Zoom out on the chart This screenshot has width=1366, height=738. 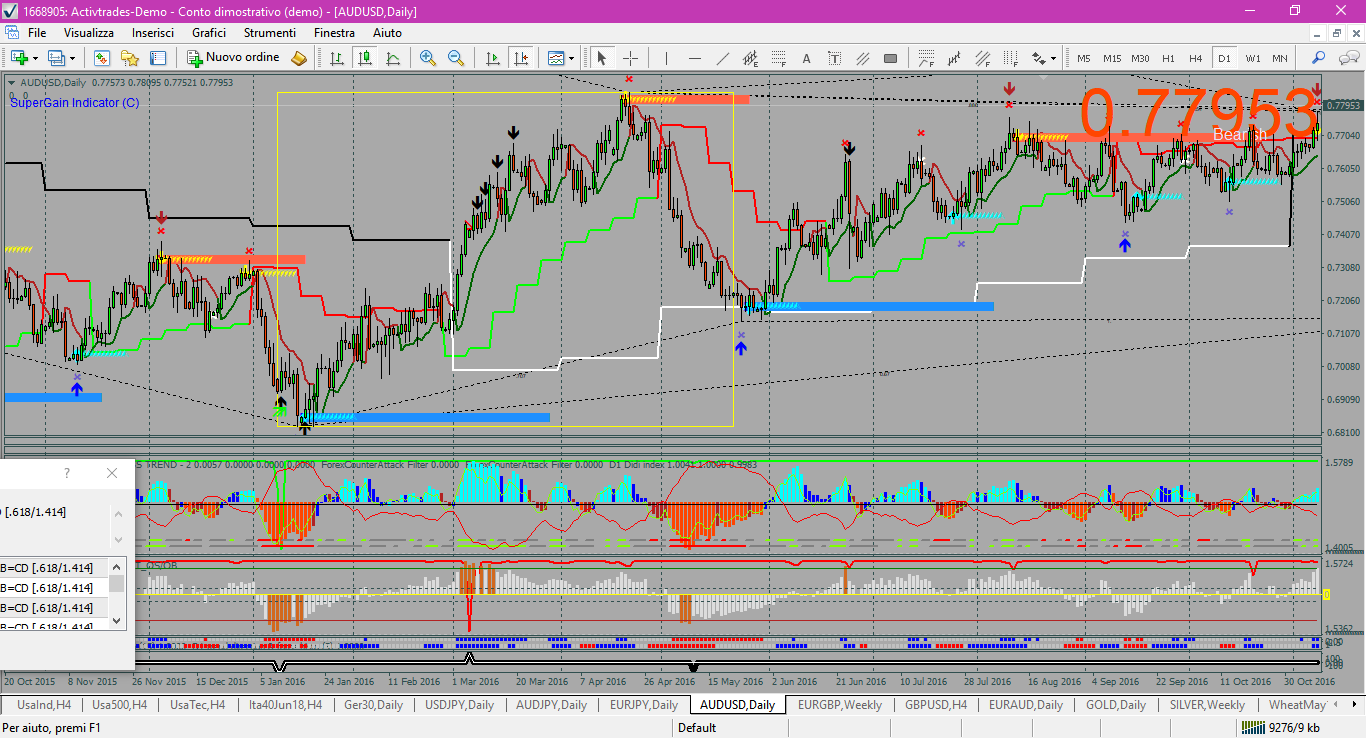pyautogui.click(x=456, y=58)
